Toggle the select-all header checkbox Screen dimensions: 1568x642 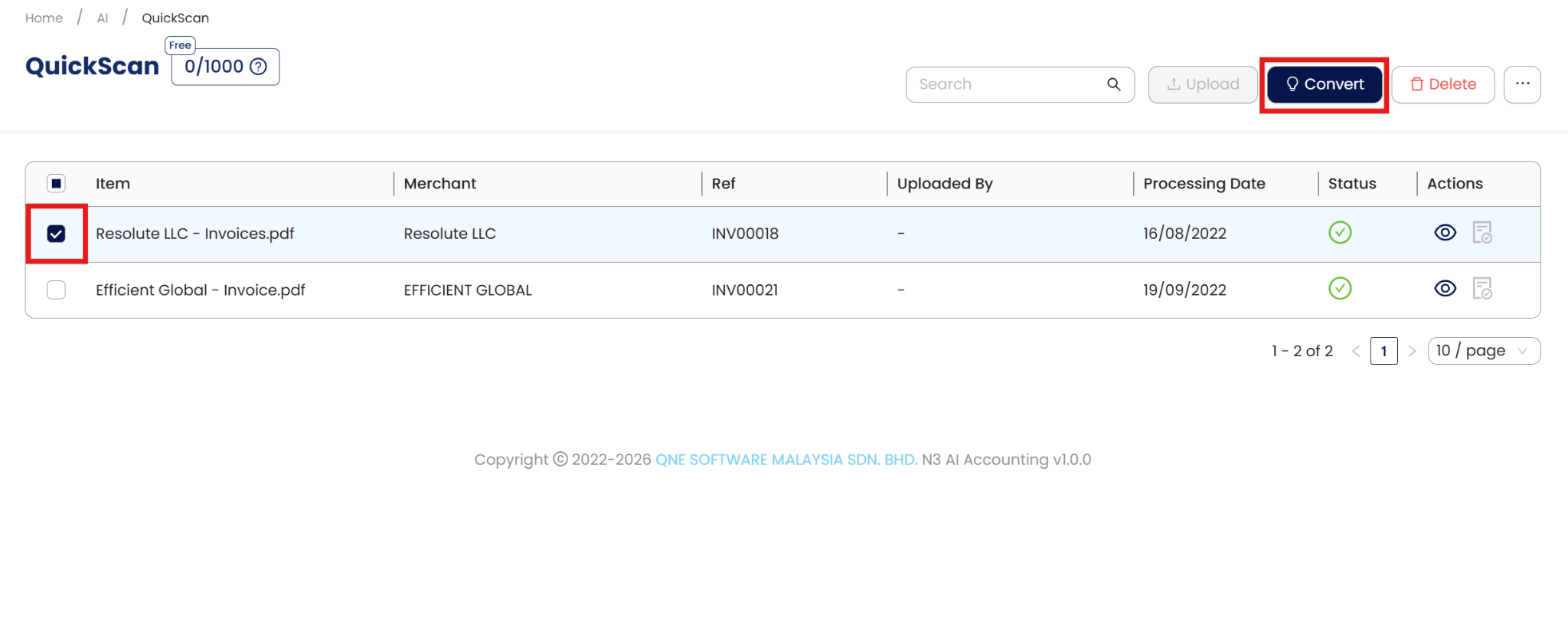pyautogui.click(x=56, y=183)
